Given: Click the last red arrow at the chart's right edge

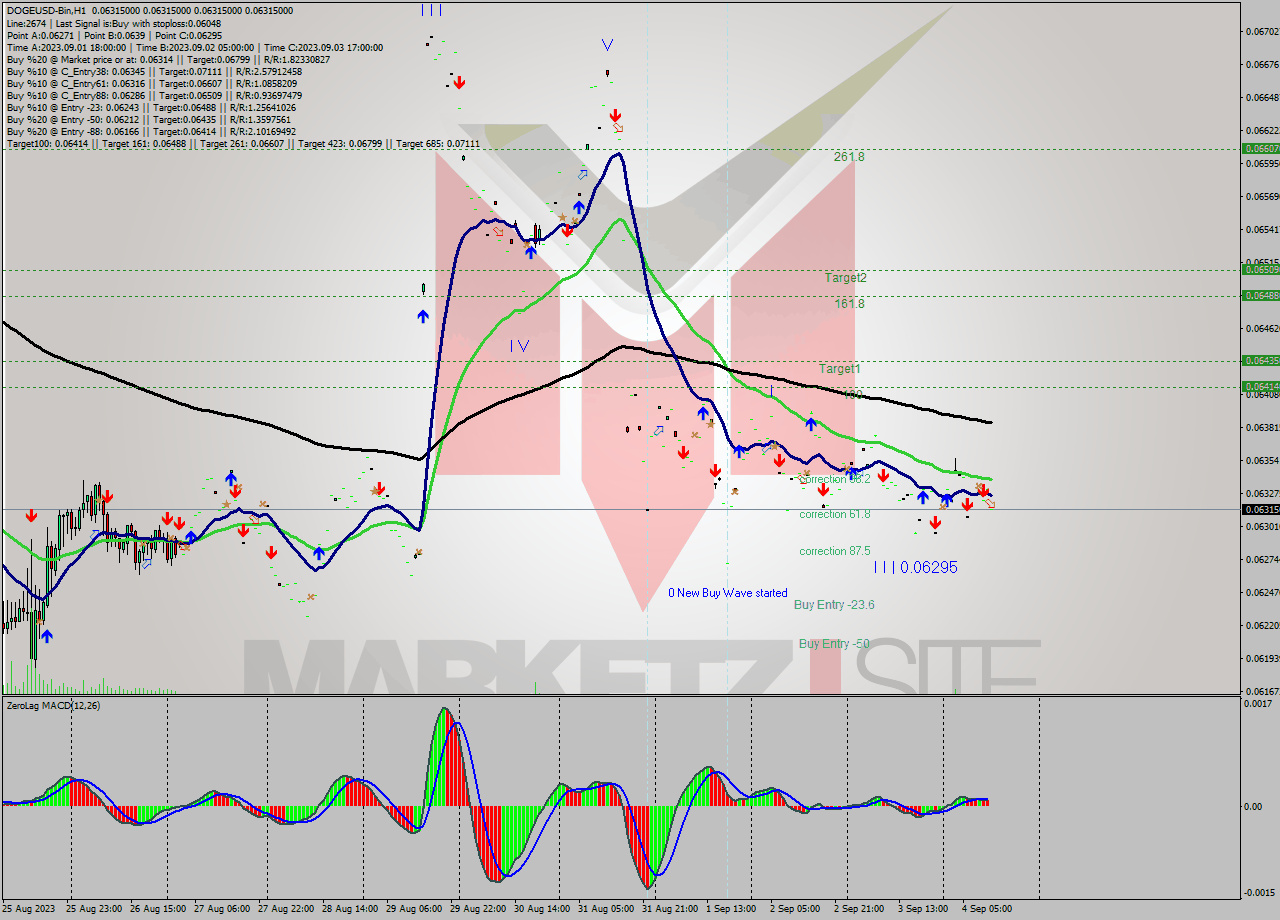Looking at the screenshot, I should coord(984,491).
